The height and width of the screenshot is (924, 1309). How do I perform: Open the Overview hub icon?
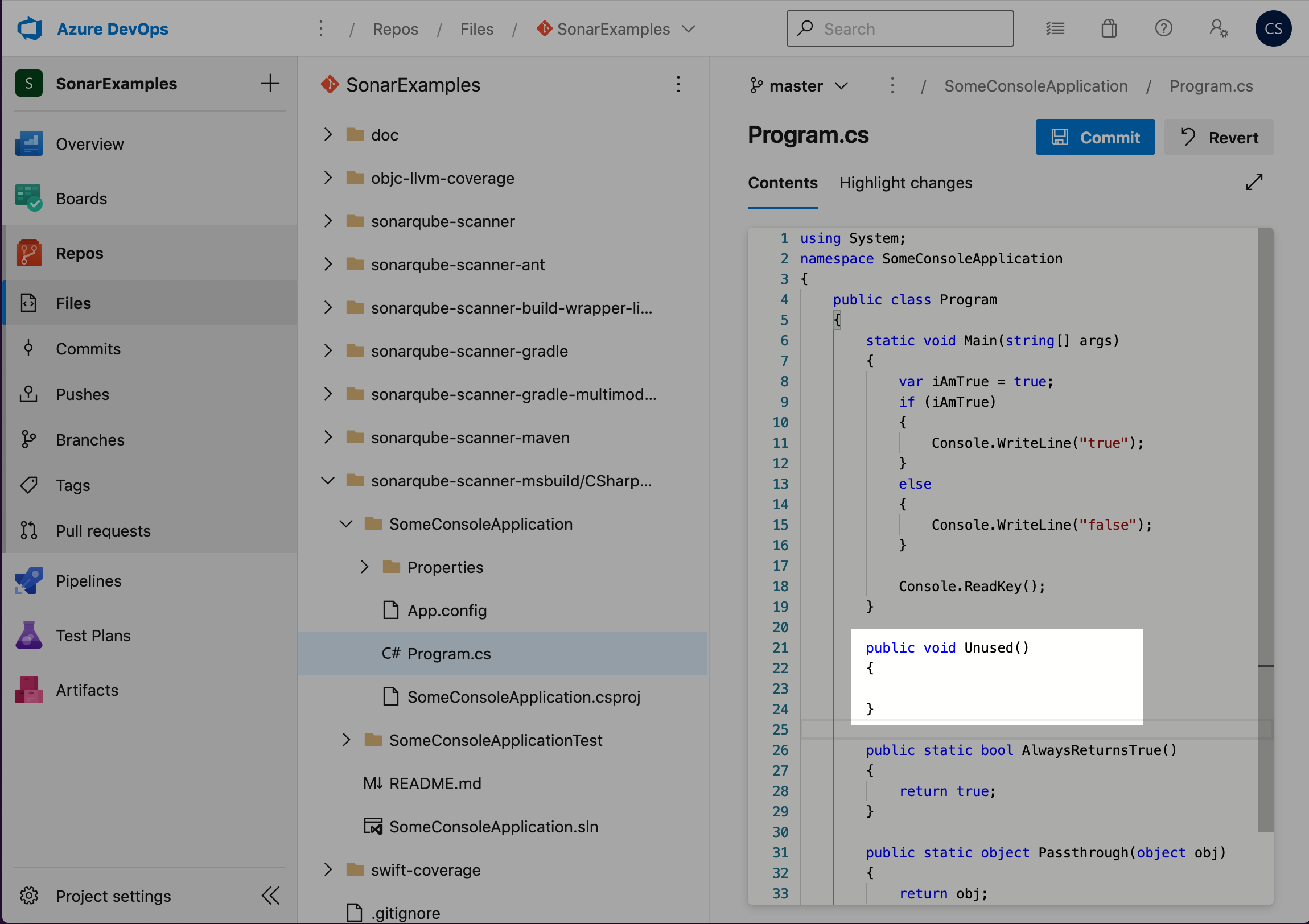click(x=29, y=143)
